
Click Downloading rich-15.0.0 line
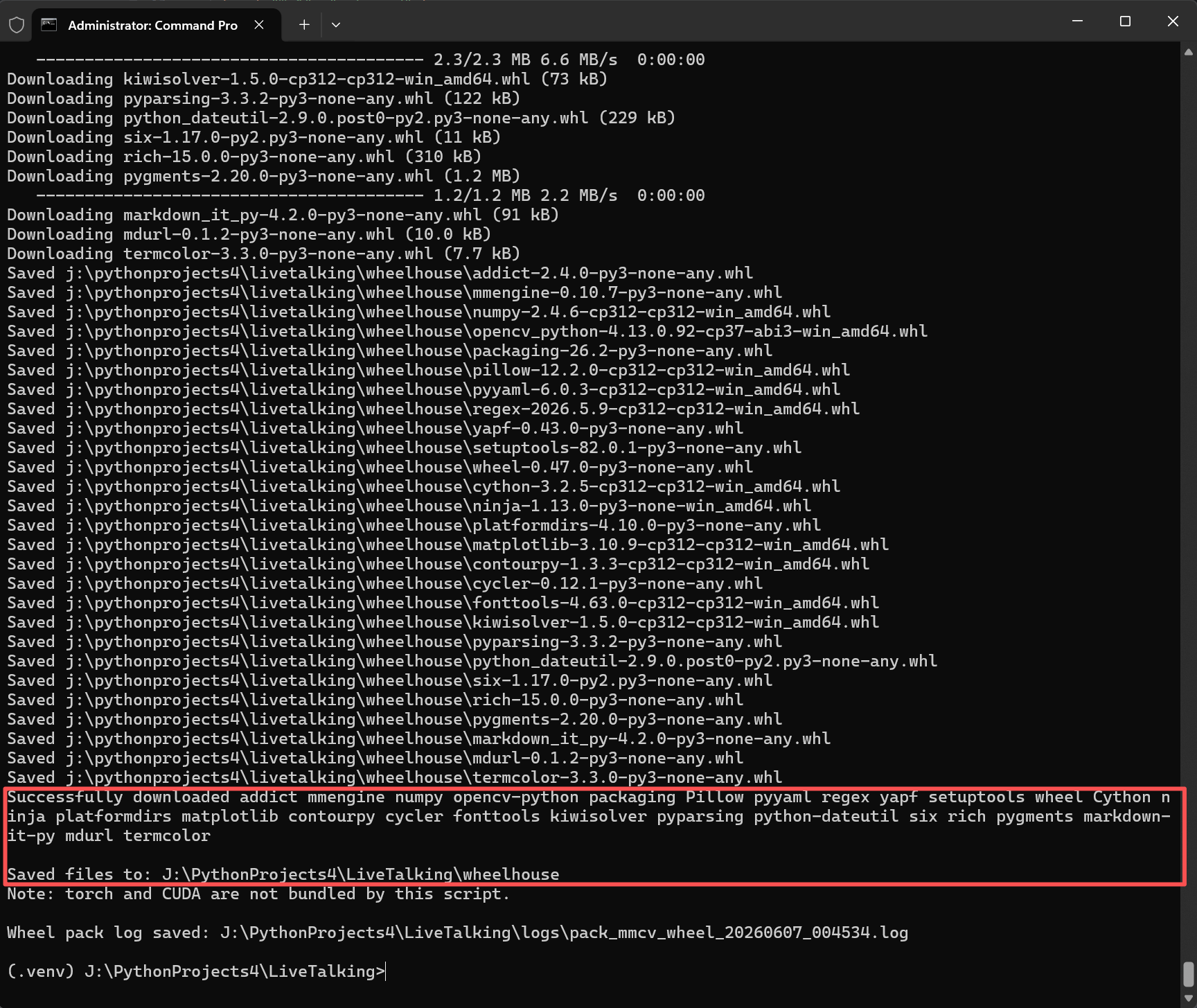(244, 157)
